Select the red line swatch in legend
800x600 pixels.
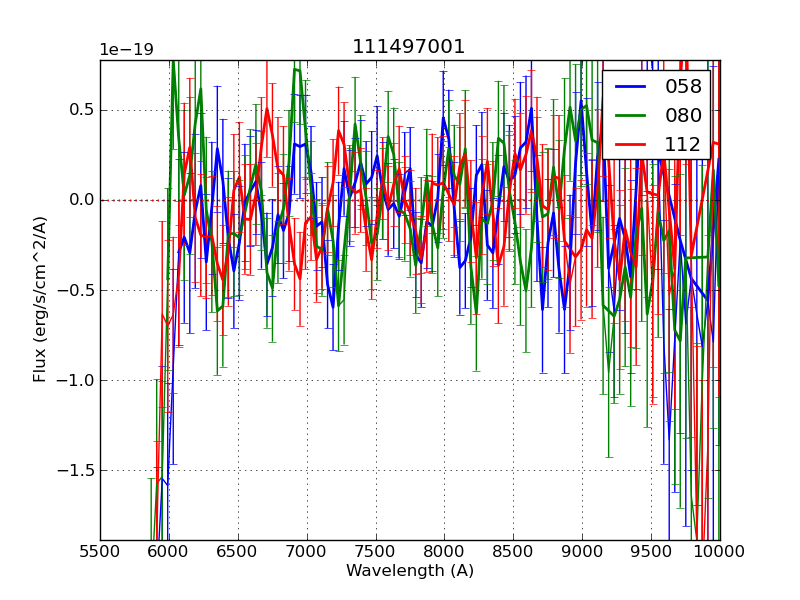(x=630, y=144)
